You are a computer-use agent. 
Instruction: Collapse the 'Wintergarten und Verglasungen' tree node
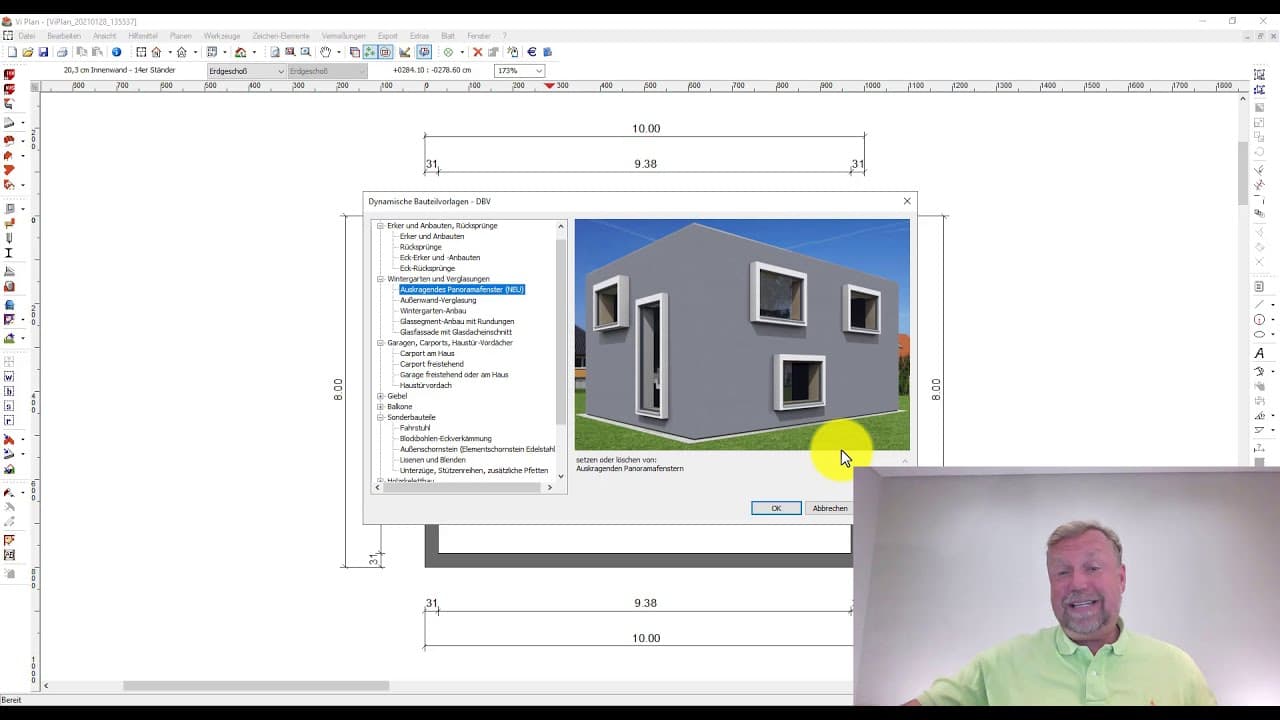click(380, 279)
